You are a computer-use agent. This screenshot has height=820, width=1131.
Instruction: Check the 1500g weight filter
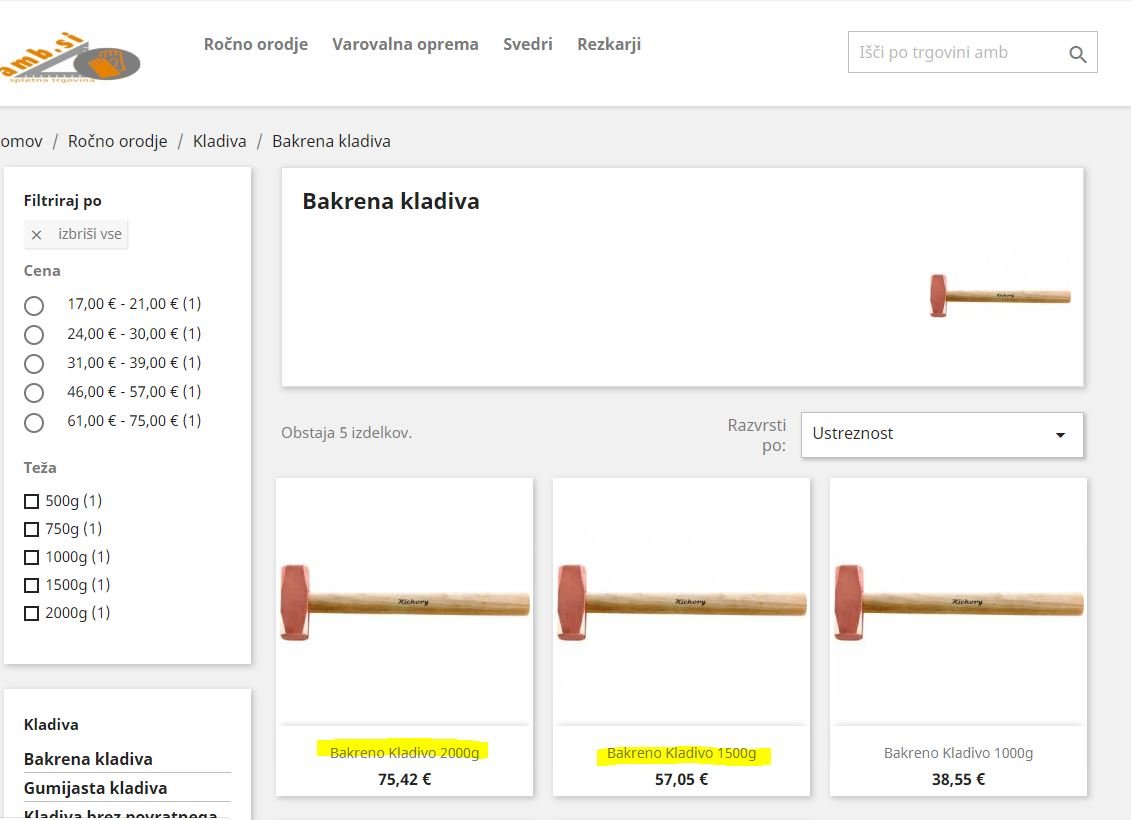coord(32,586)
